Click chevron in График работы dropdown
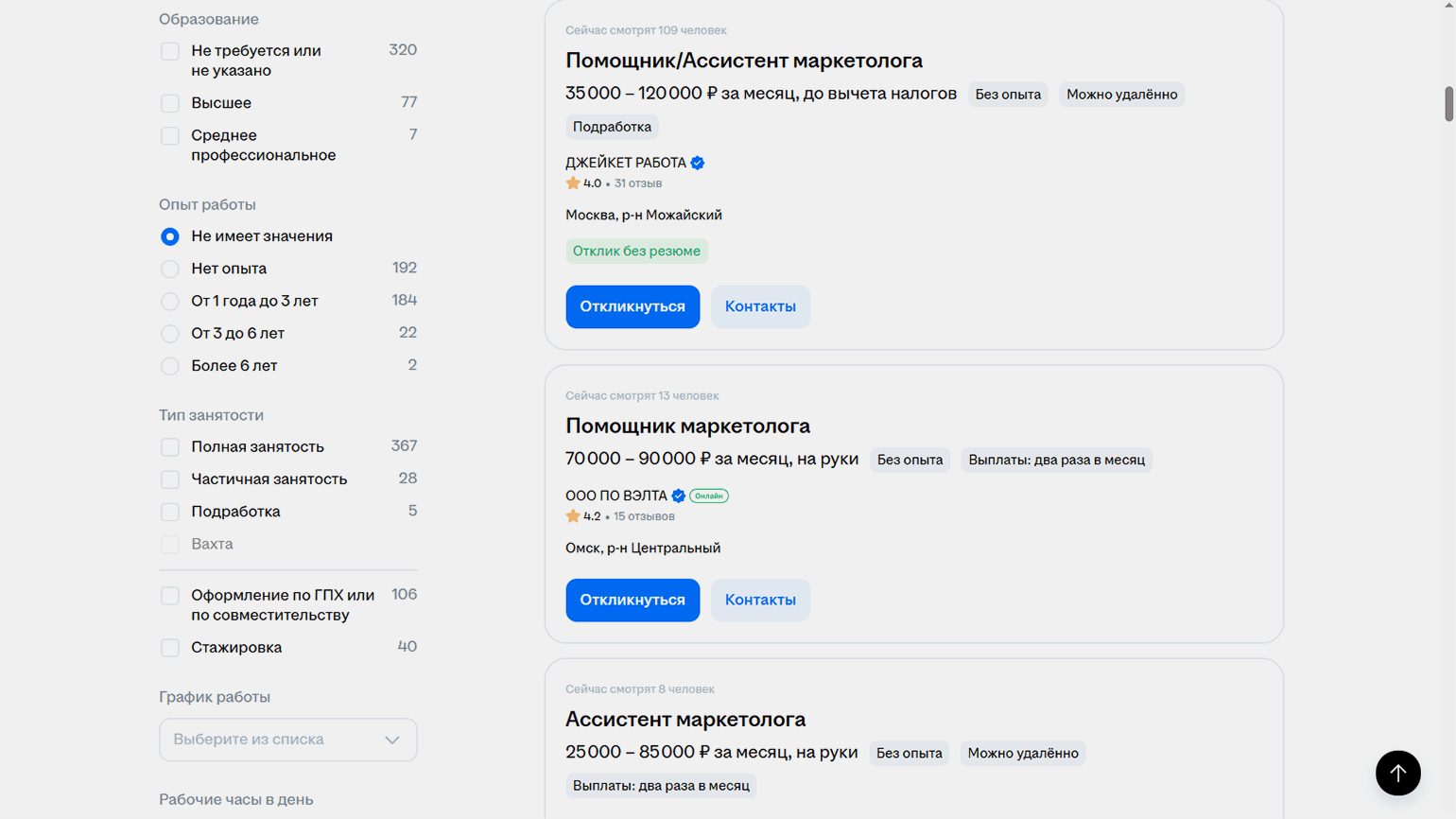1456x819 pixels. (392, 740)
